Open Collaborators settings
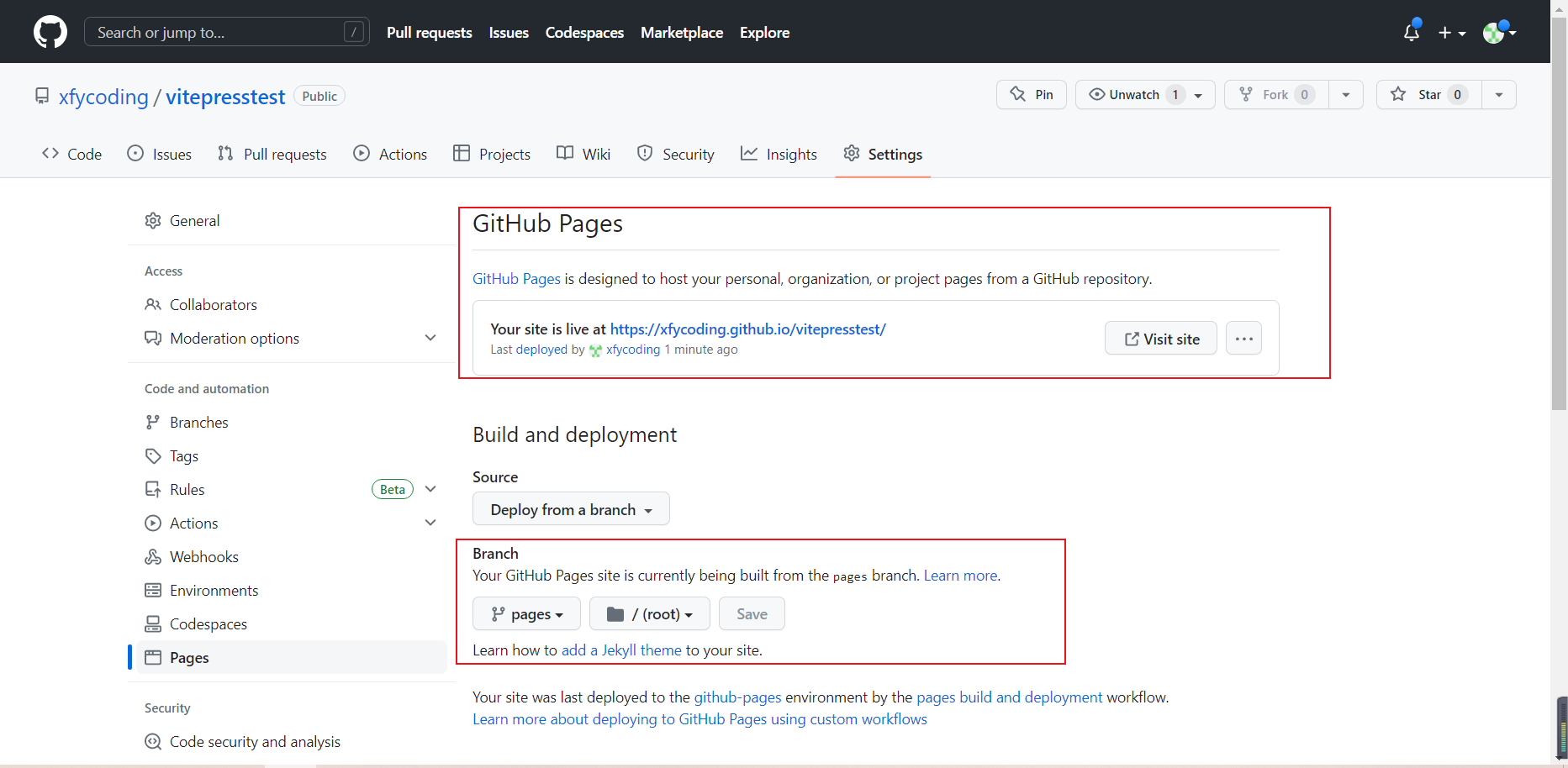1568x768 pixels. coord(292,305)
